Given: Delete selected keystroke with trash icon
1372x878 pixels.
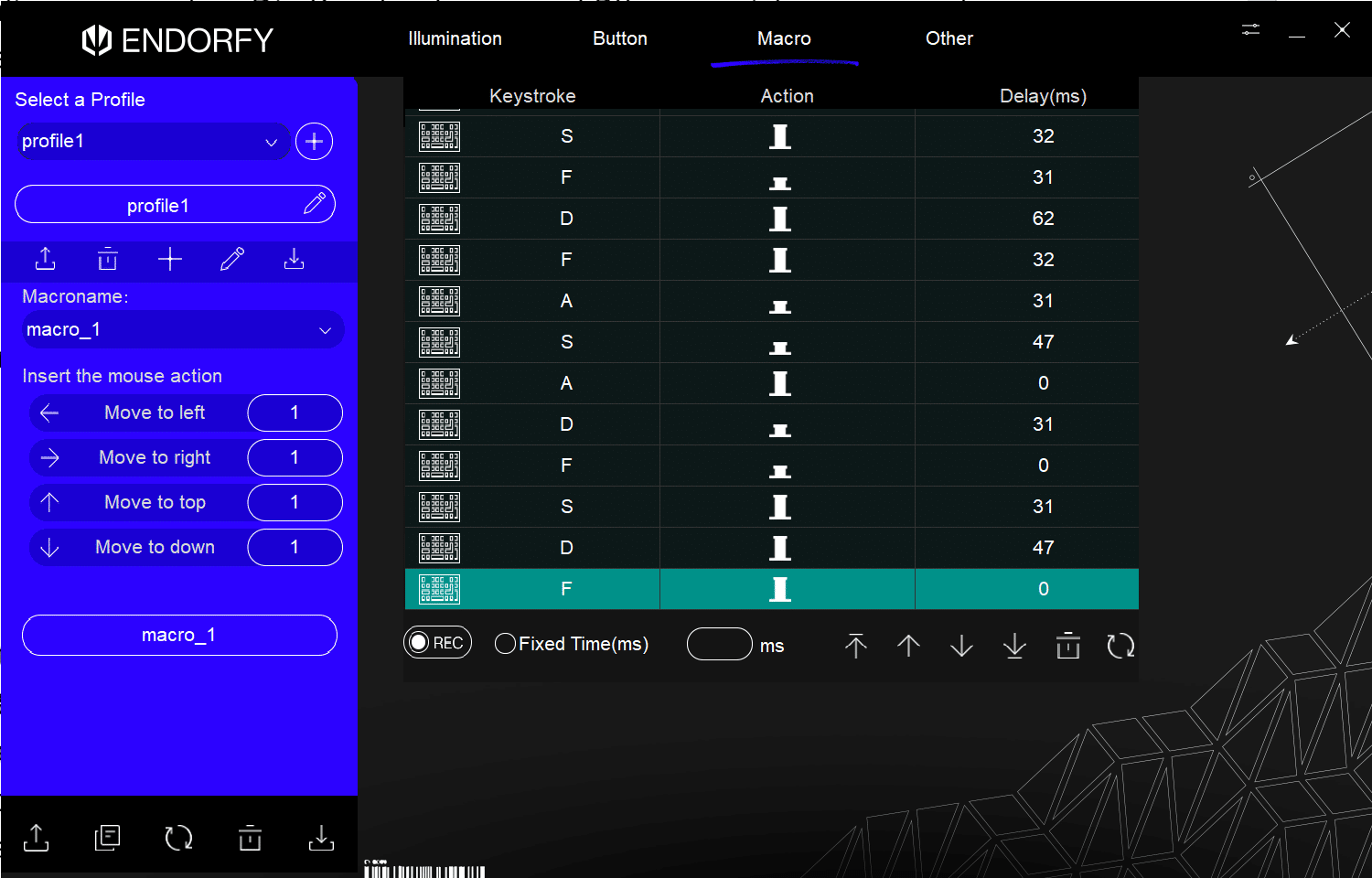Looking at the screenshot, I should point(1067,646).
